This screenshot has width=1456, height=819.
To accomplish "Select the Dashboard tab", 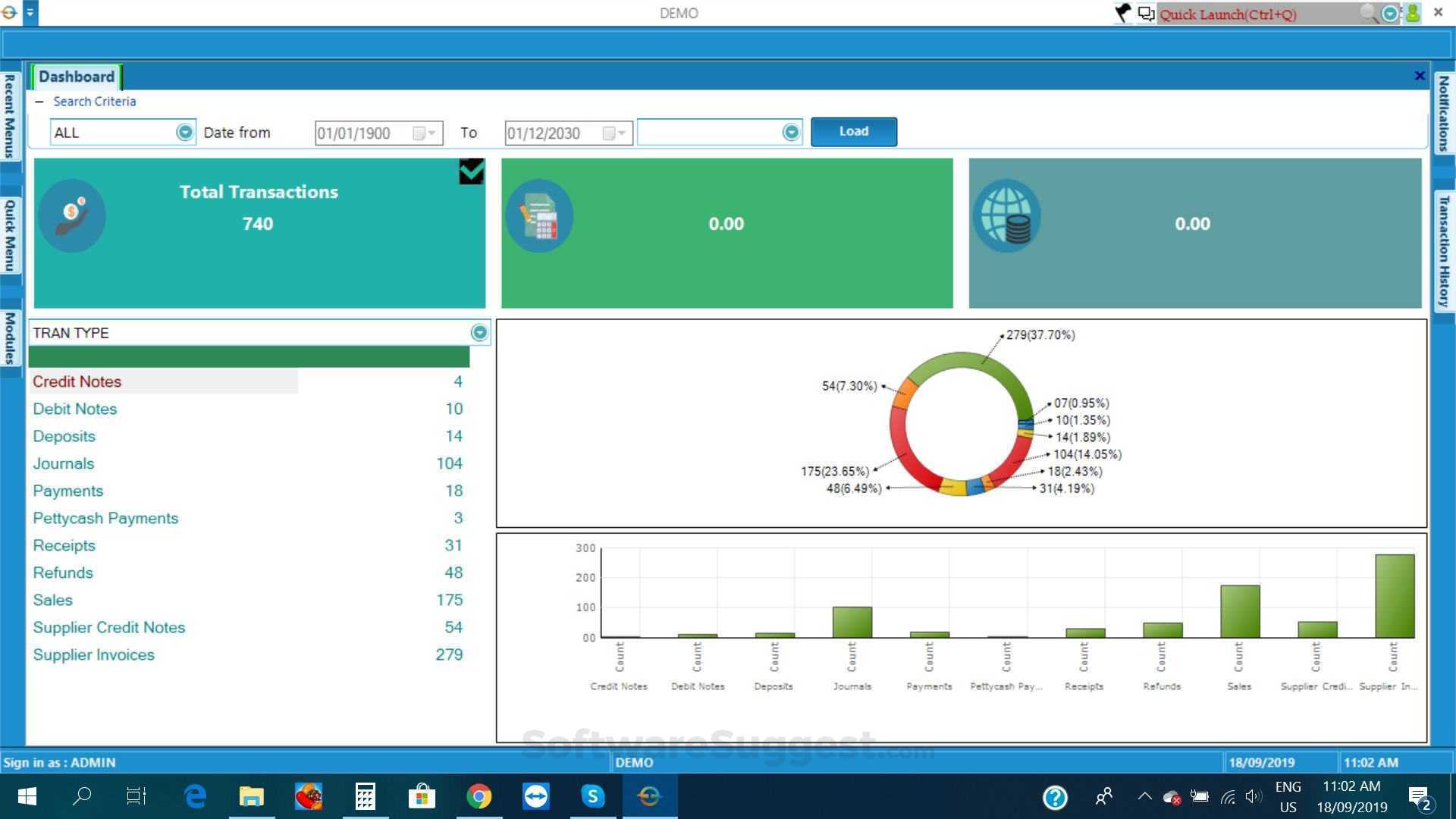I will pos(77,77).
